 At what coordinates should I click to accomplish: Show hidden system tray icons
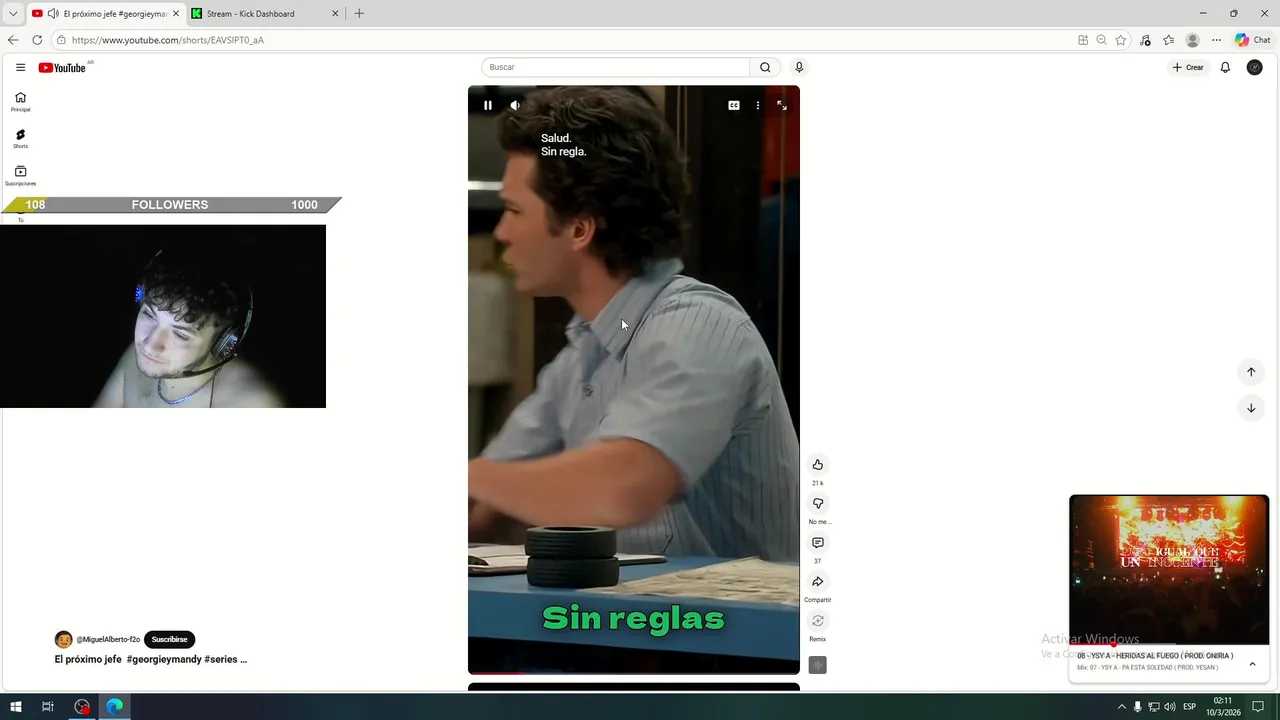click(x=1121, y=707)
